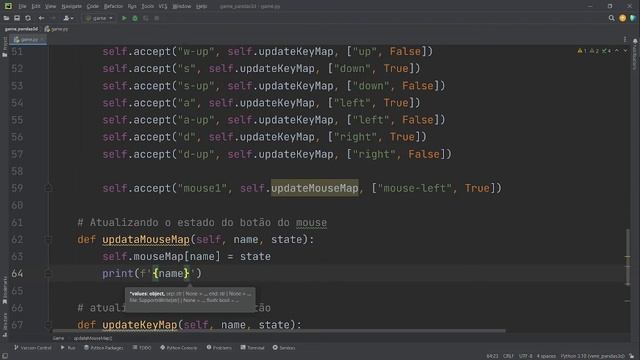Open the Navigate menu
Screen dimensions: 640x360
[71, 6]
